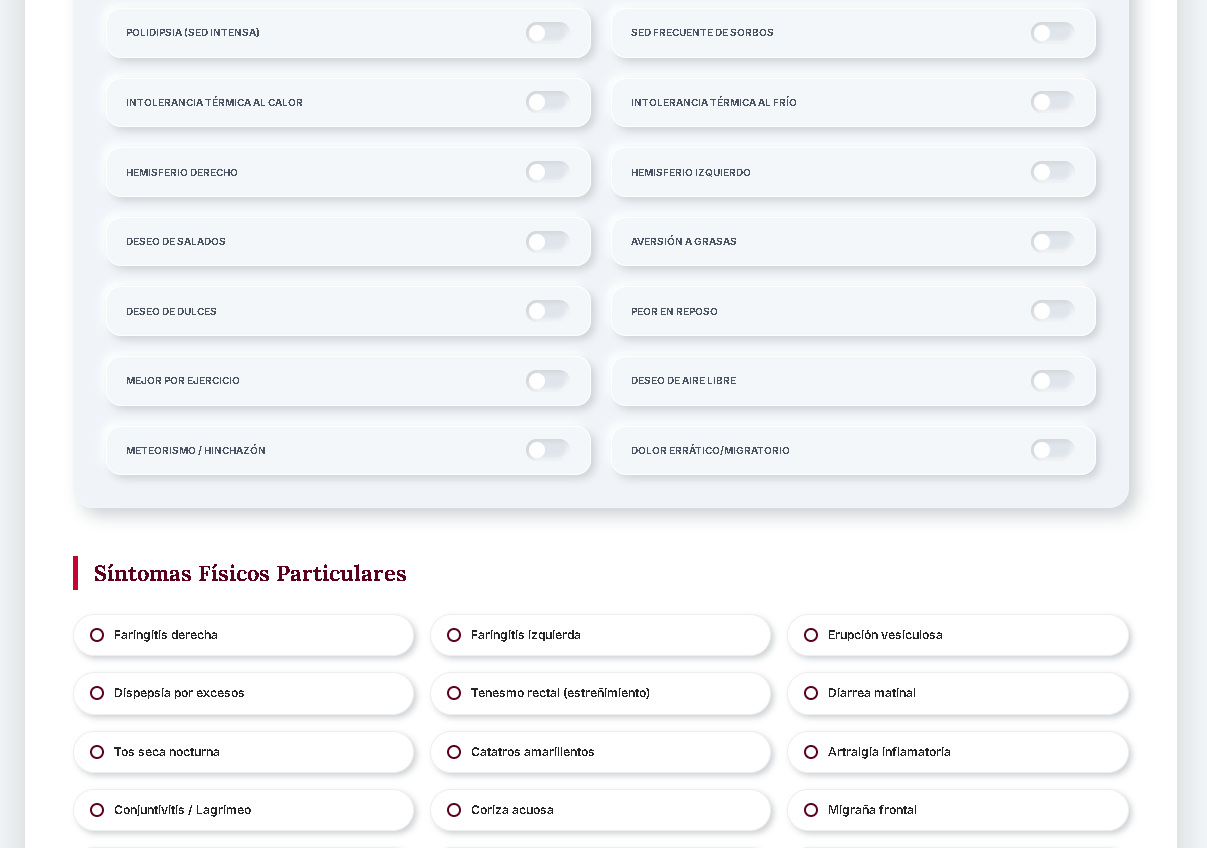Select the Faringitis derecha option
This screenshot has height=848, width=1207.
[x=97, y=635]
